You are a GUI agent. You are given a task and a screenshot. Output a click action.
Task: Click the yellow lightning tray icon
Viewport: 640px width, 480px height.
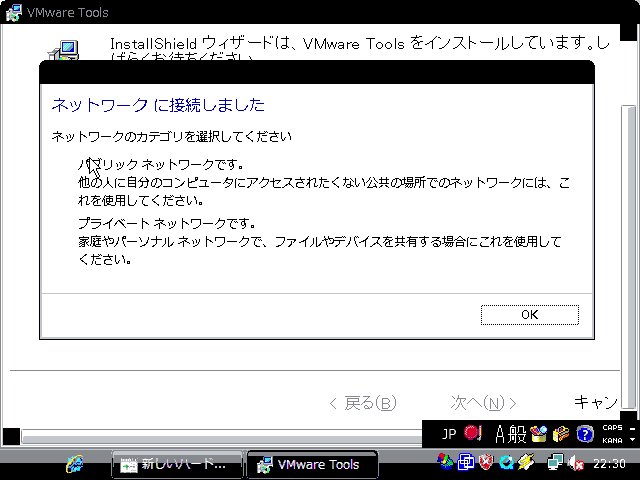527,462
